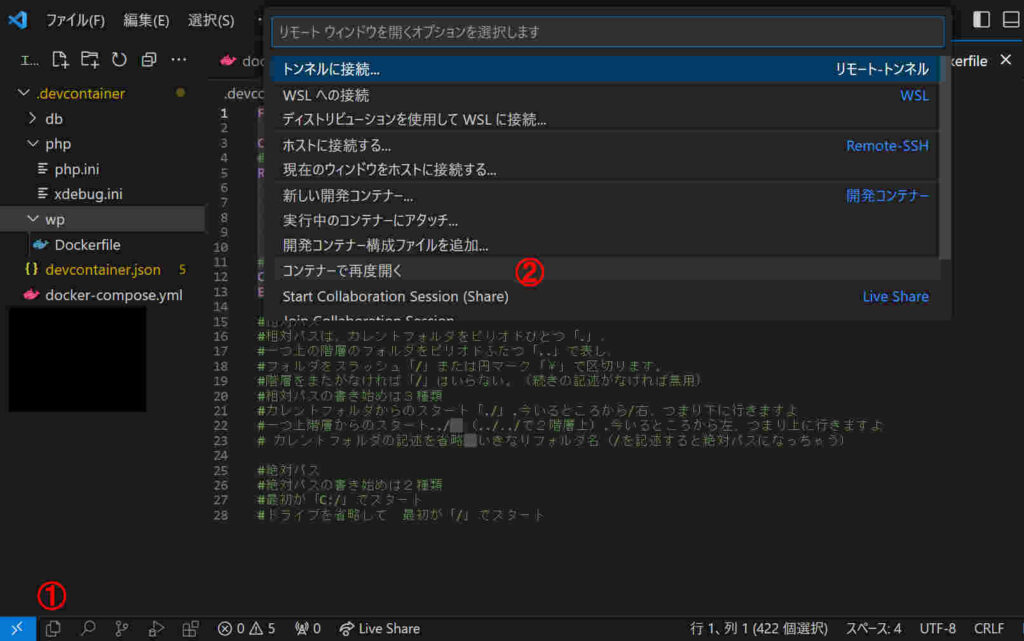
Task: Select コンテナーで再度開く option
Action: [x=342, y=271]
